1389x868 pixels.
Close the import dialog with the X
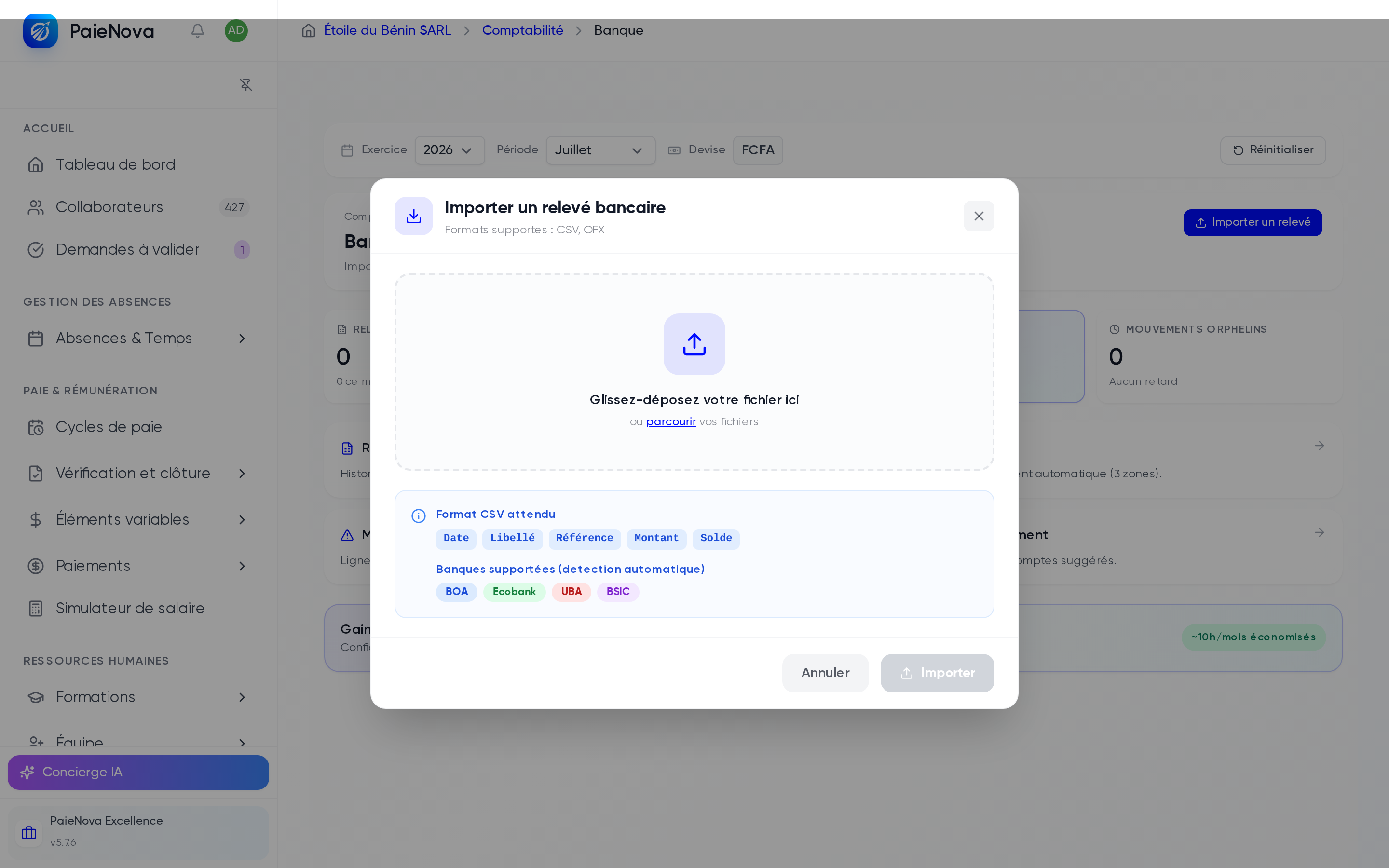tap(979, 216)
